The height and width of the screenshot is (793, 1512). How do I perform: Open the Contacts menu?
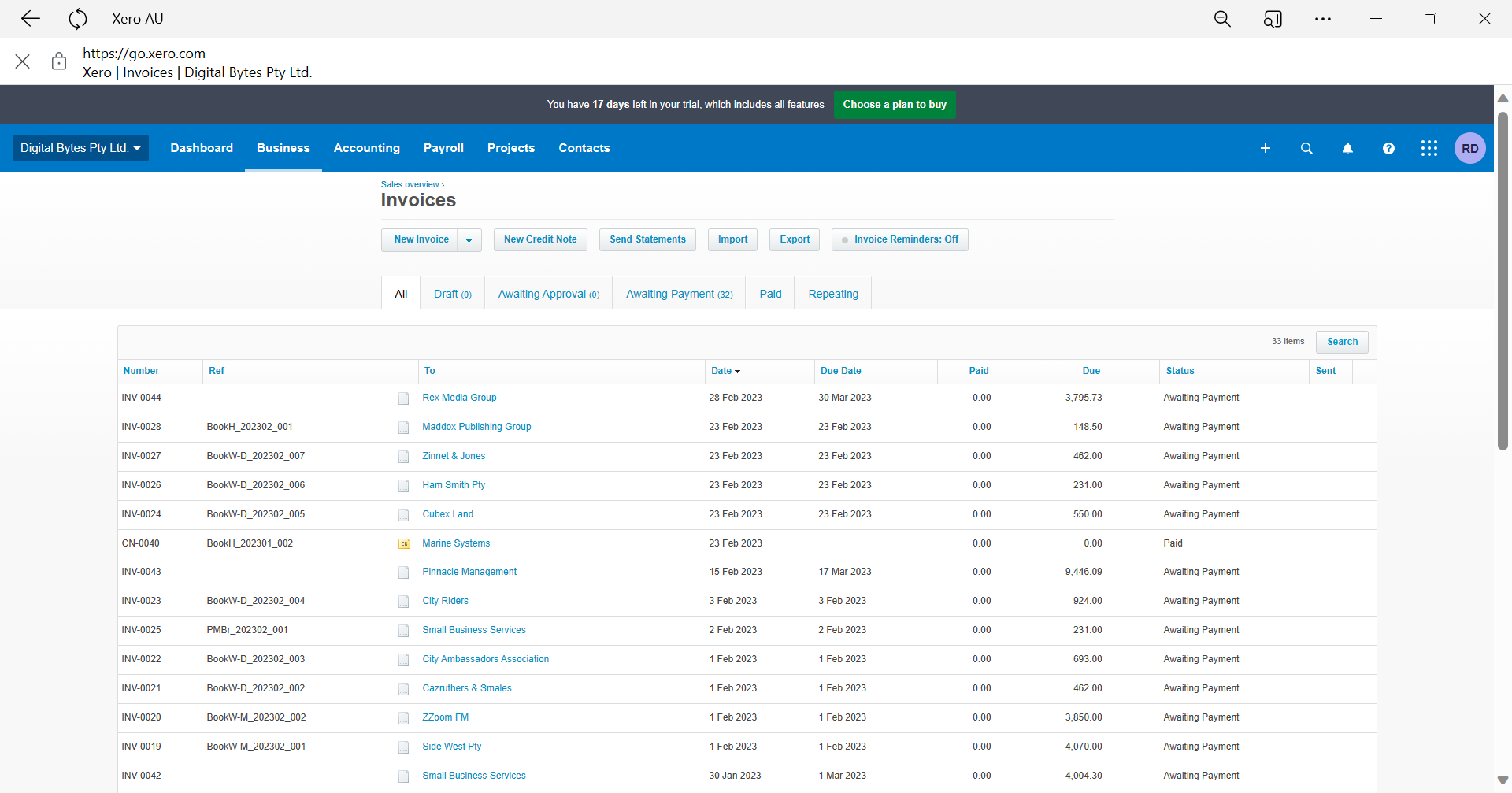coord(584,148)
